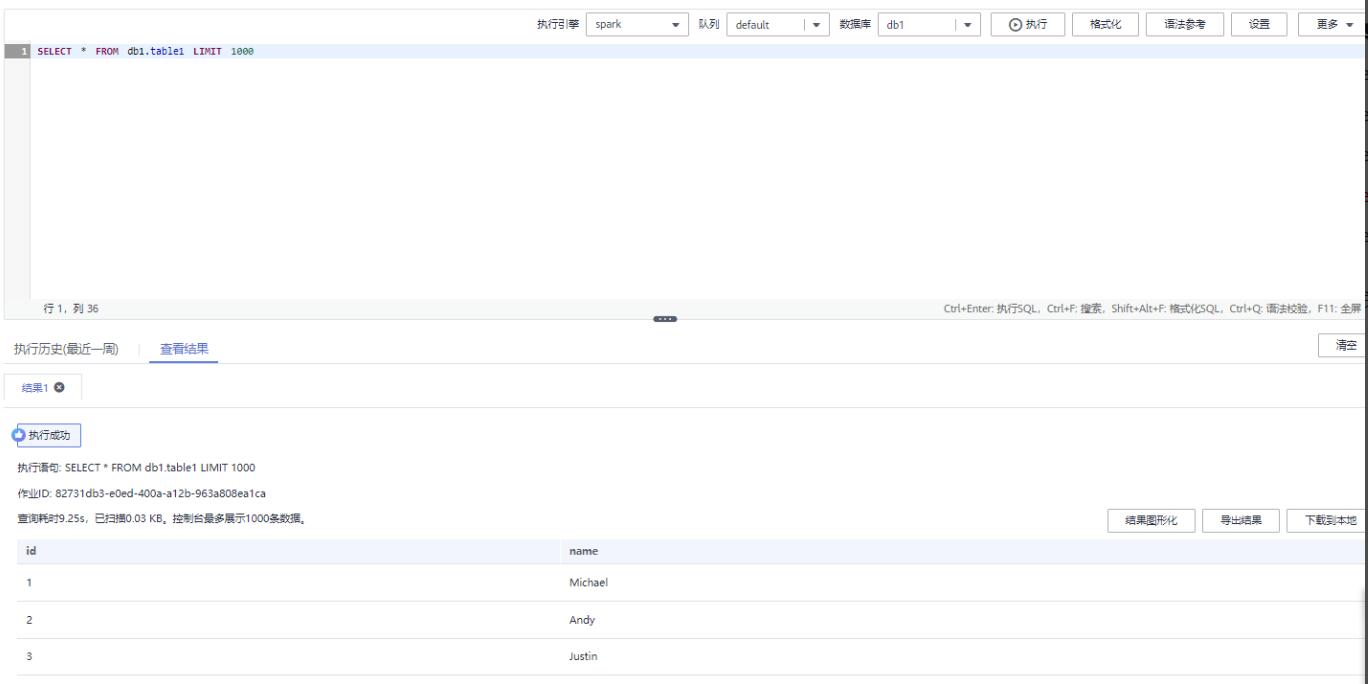Open the 数据库 db1 dropdown

pyautogui.click(x=927, y=25)
